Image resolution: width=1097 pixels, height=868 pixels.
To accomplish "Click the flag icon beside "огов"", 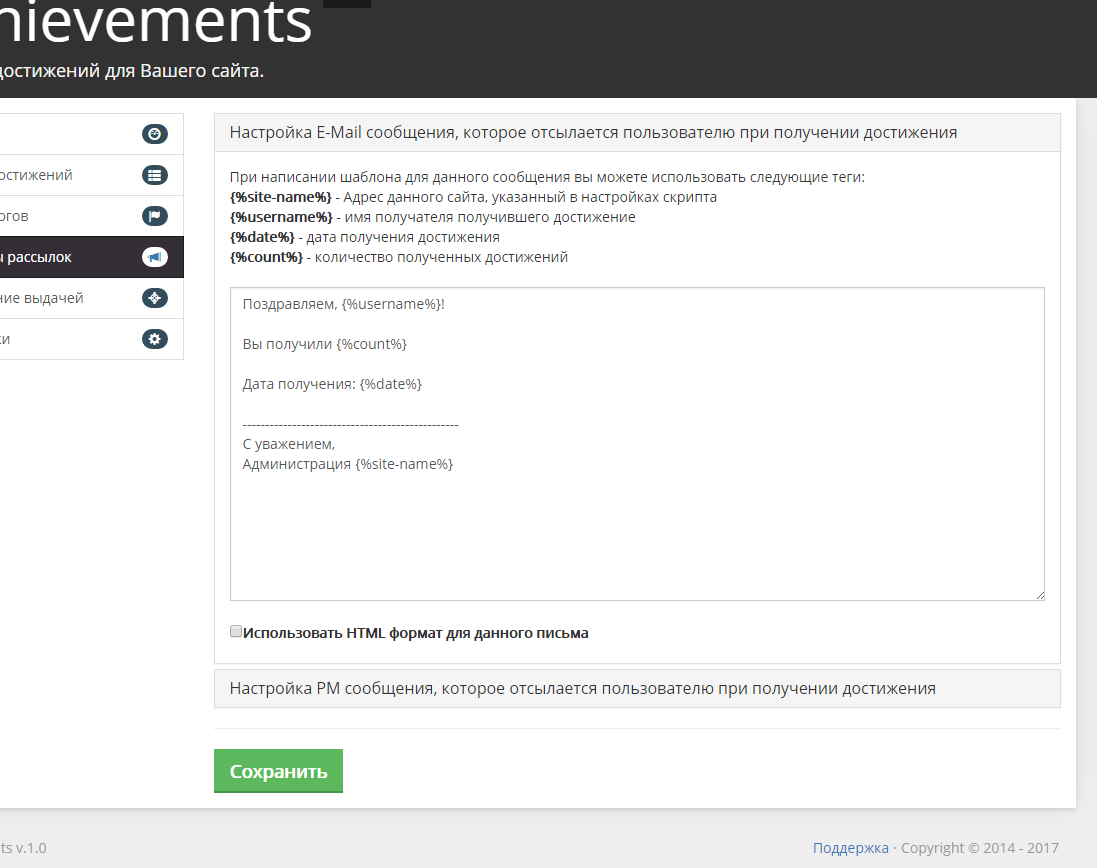I will point(154,216).
